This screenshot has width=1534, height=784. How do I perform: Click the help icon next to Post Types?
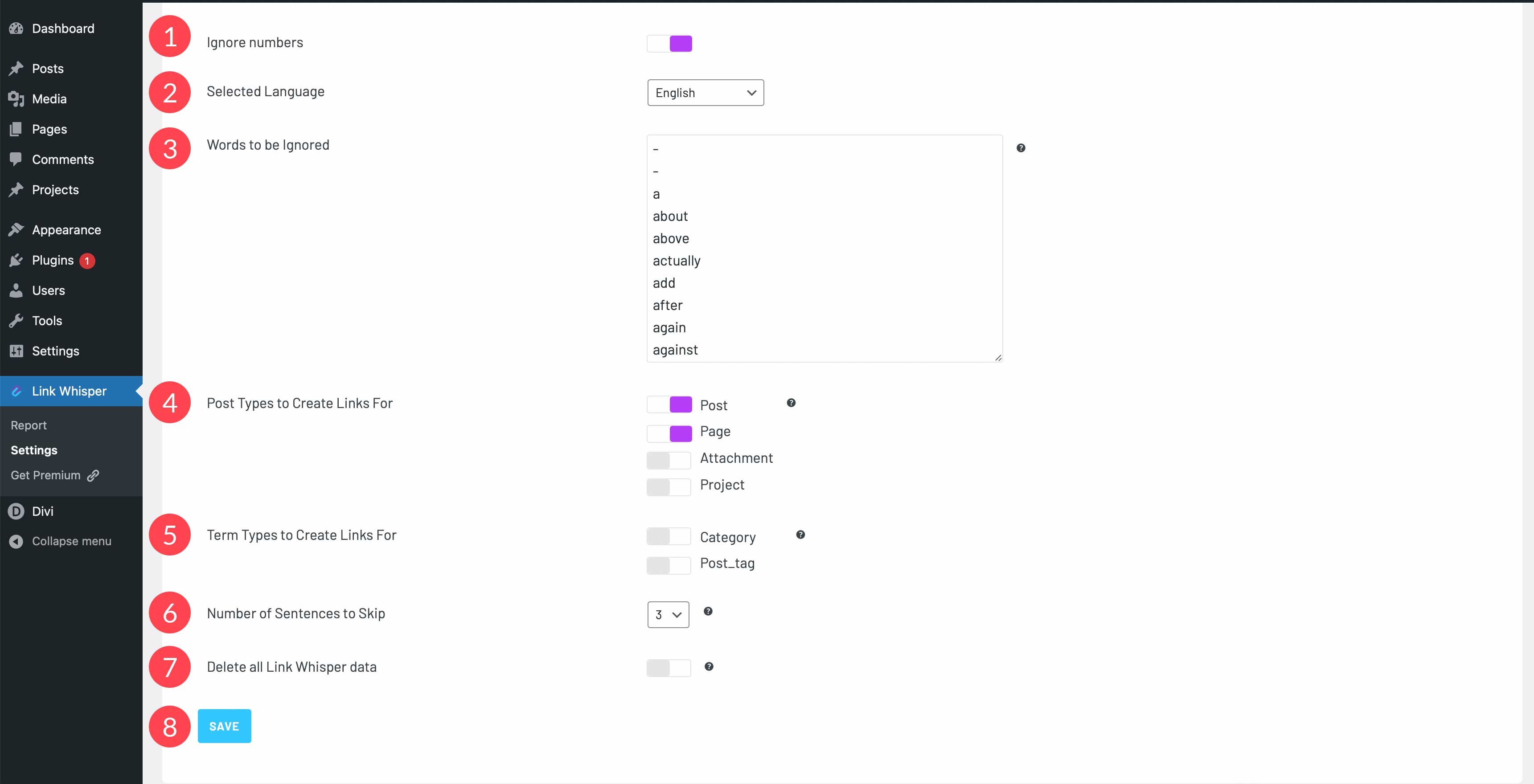coord(792,403)
